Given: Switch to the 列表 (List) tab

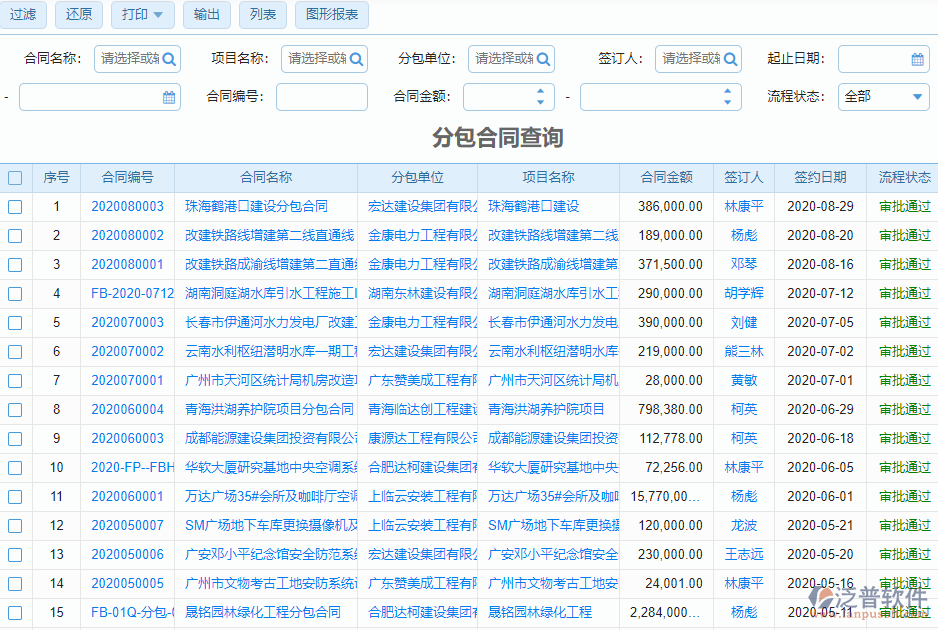Looking at the screenshot, I should pos(262,15).
